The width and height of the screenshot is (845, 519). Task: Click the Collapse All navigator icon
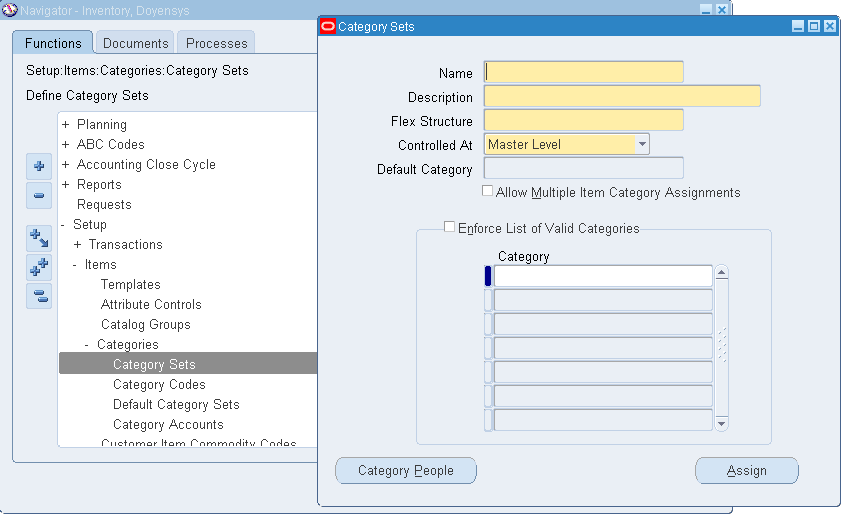click(39, 296)
